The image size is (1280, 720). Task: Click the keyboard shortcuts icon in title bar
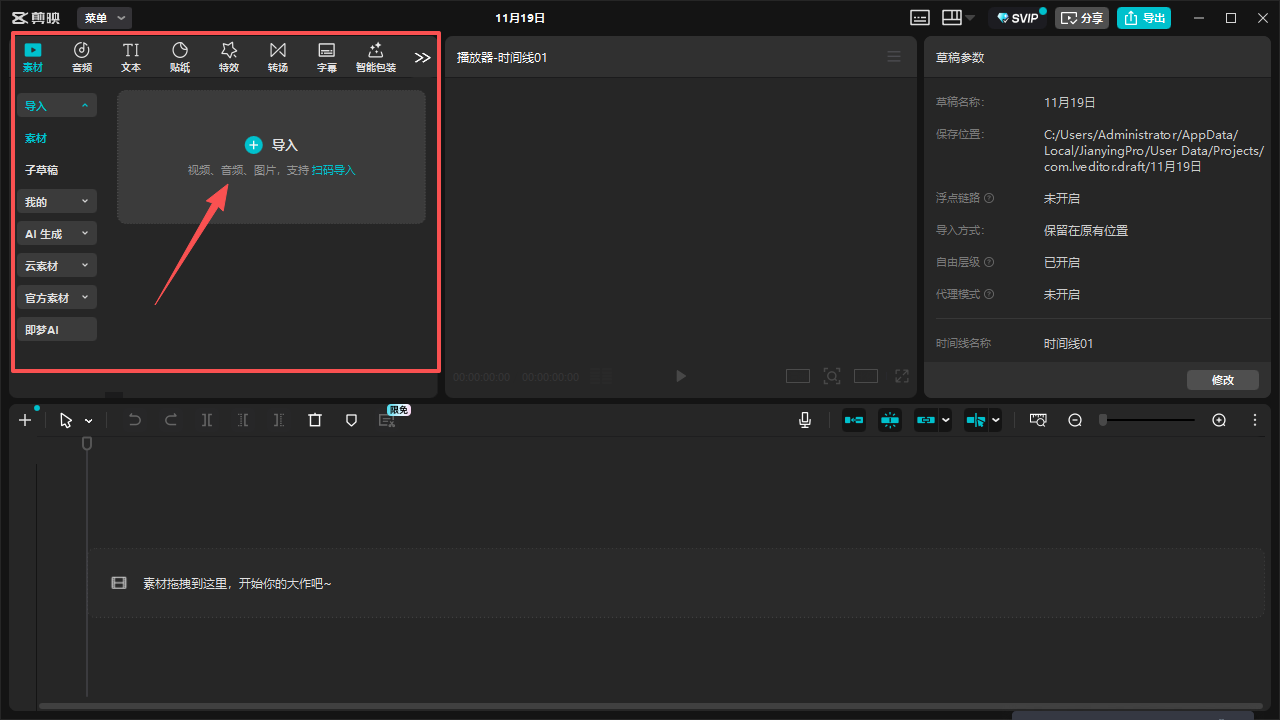[920, 18]
